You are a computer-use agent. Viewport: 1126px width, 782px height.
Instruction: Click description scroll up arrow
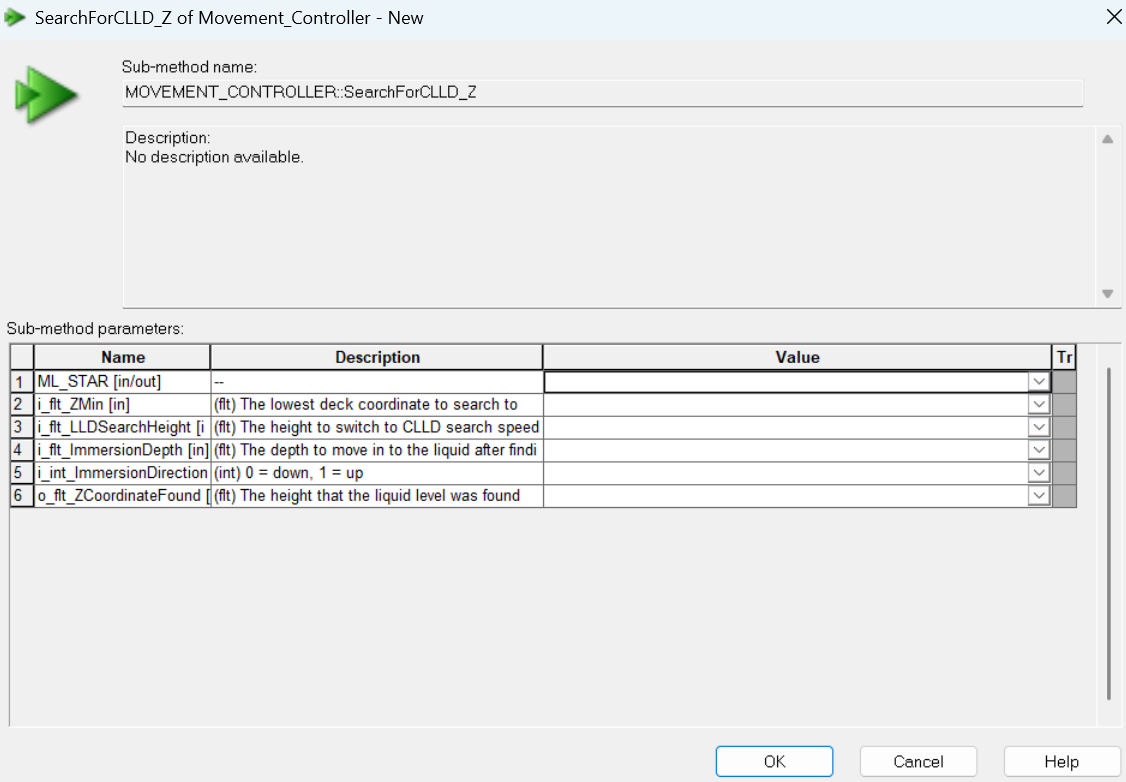pos(1108,139)
